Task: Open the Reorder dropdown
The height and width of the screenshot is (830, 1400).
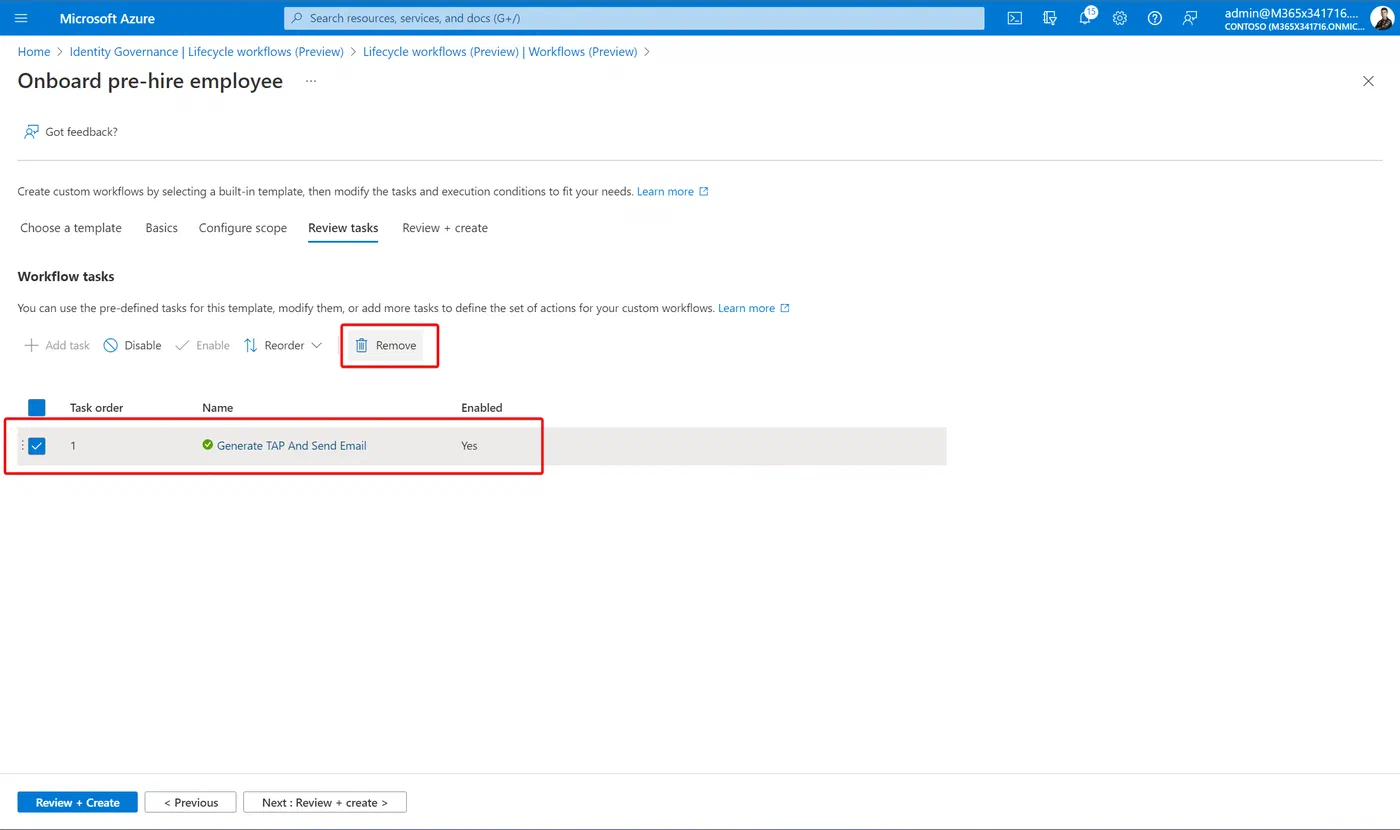Action: pyautogui.click(x=283, y=346)
